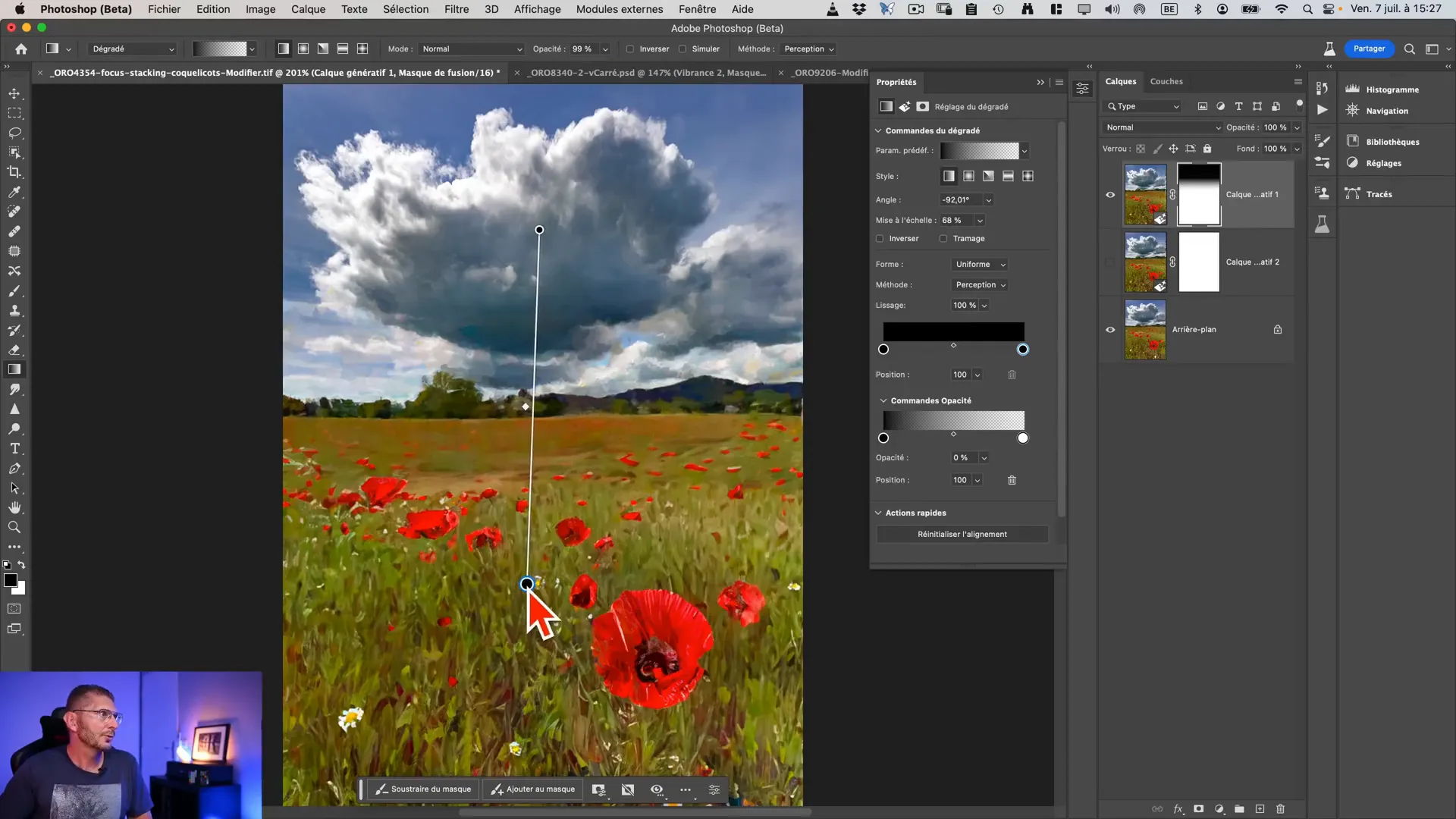
Task: Enable Inverser checkbox in Properties panel
Action: click(880, 238)
